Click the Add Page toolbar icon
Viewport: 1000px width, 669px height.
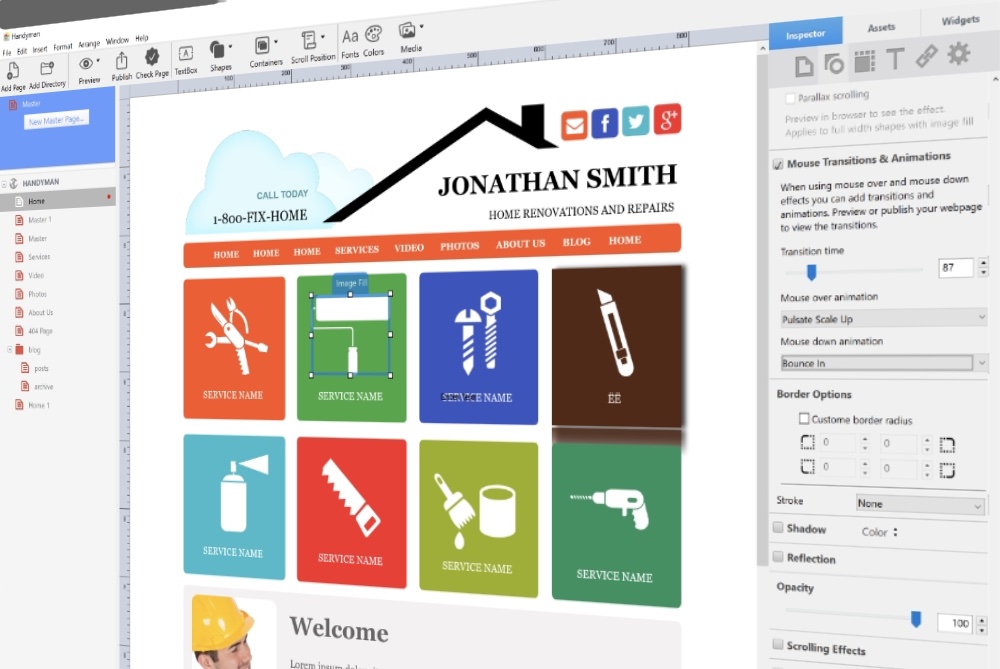[15, 71]
